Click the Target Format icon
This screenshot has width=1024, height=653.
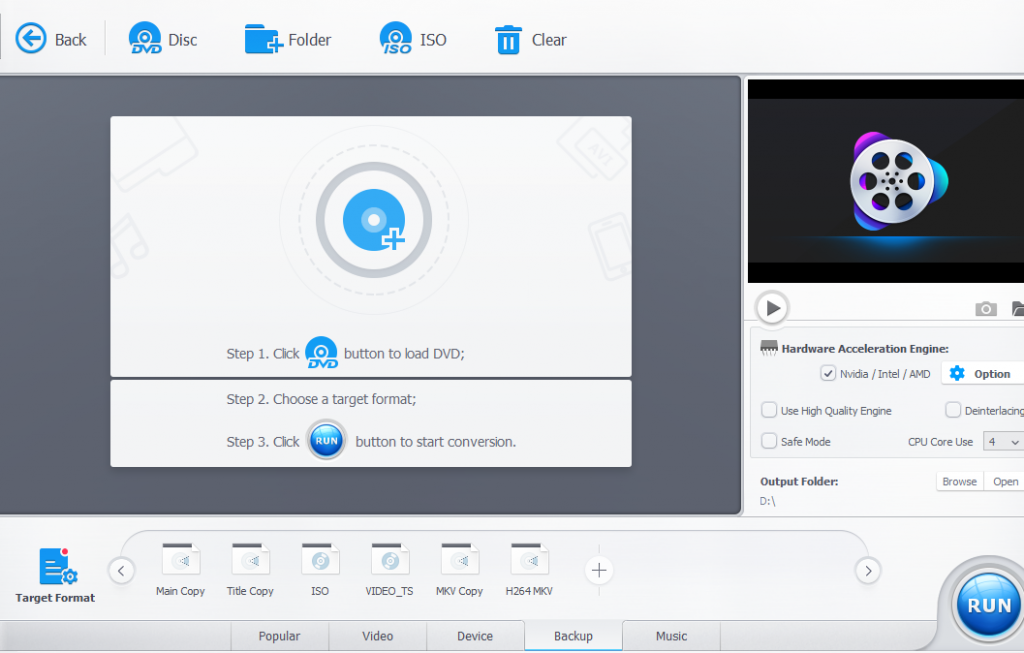[56, 575]
